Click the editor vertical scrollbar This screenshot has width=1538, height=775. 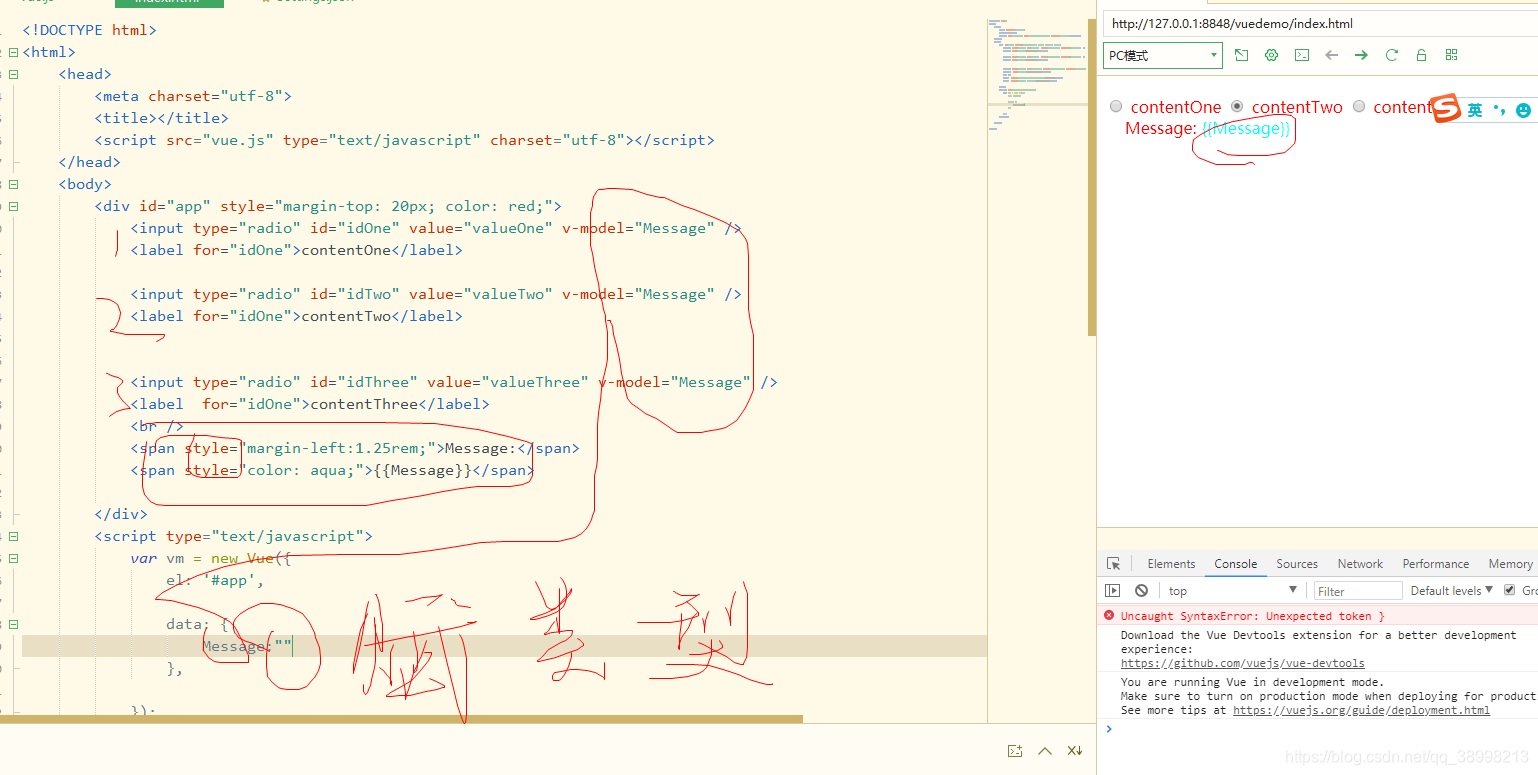(1092, 180)
